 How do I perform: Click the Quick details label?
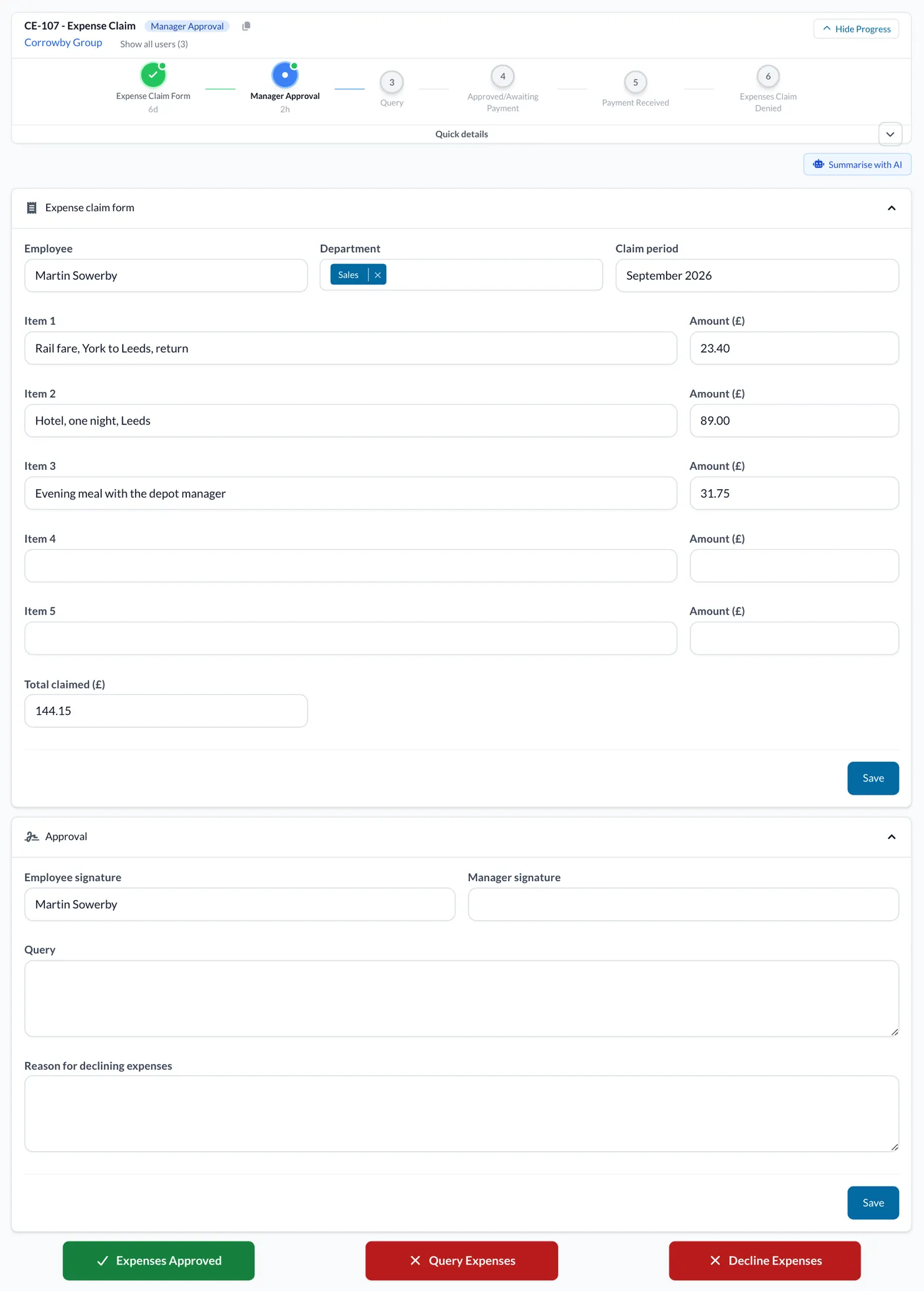(x=461, y=134)
